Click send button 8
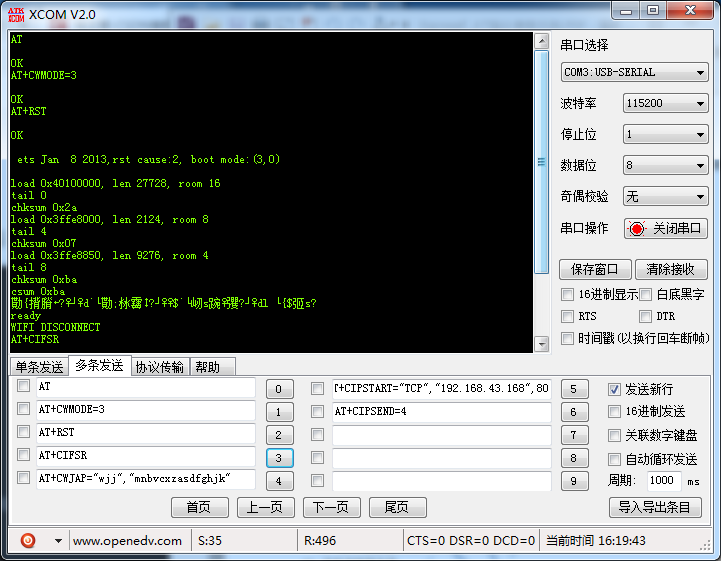The image size is (721, 561). [574, 458]
